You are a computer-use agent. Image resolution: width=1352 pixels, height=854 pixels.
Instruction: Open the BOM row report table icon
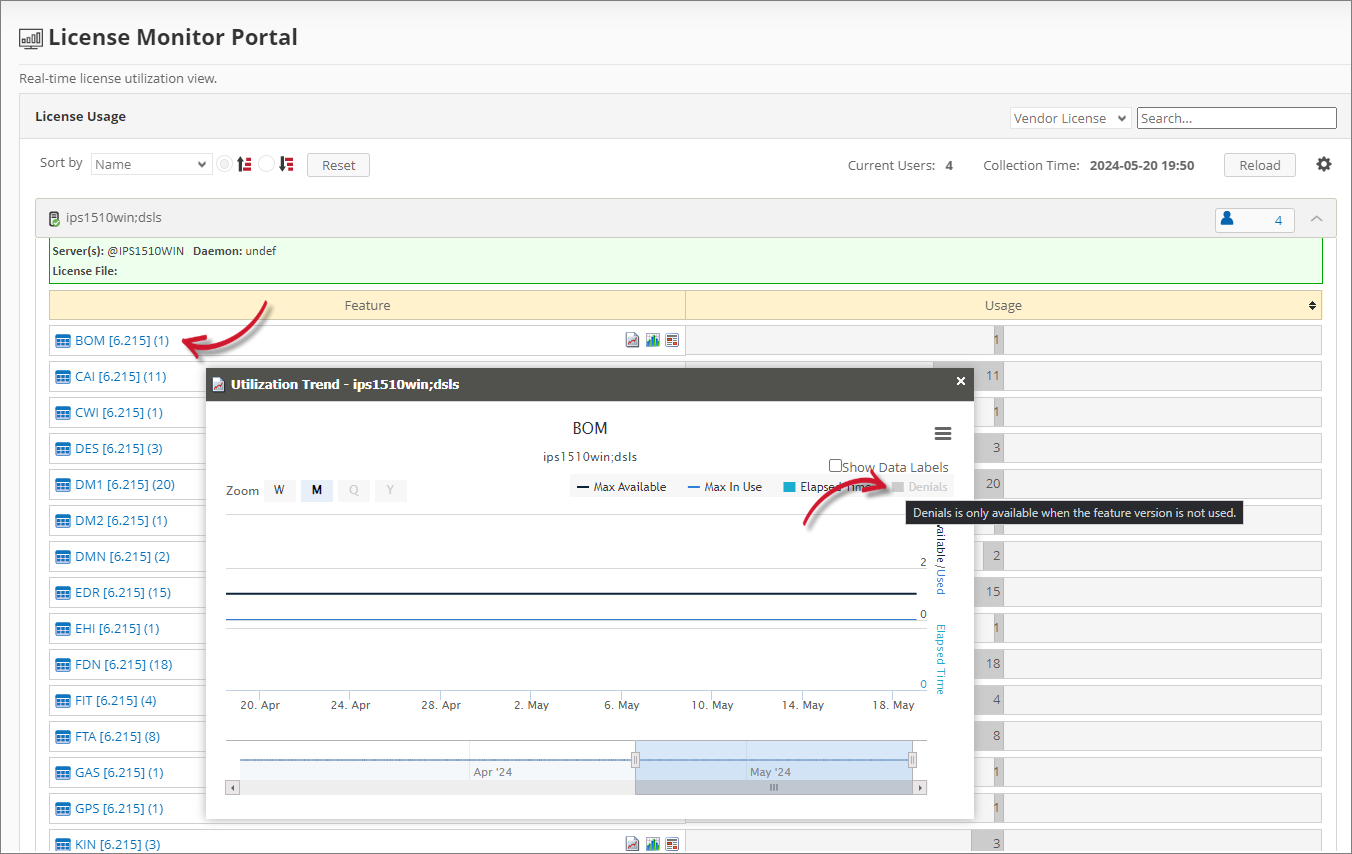(672, 340)
